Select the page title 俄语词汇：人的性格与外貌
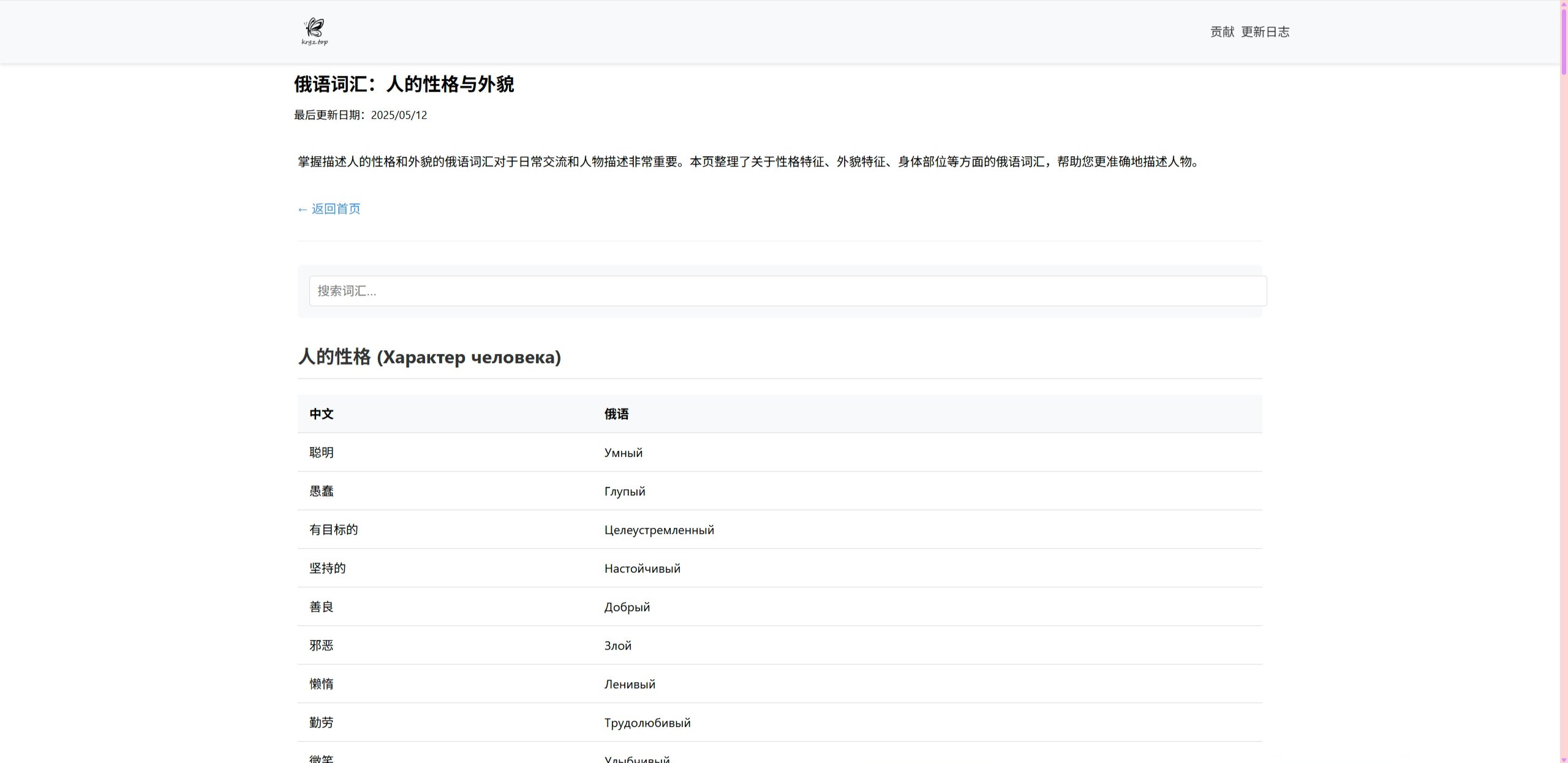Screen dimensions: 1568x763 coord(404,85)
